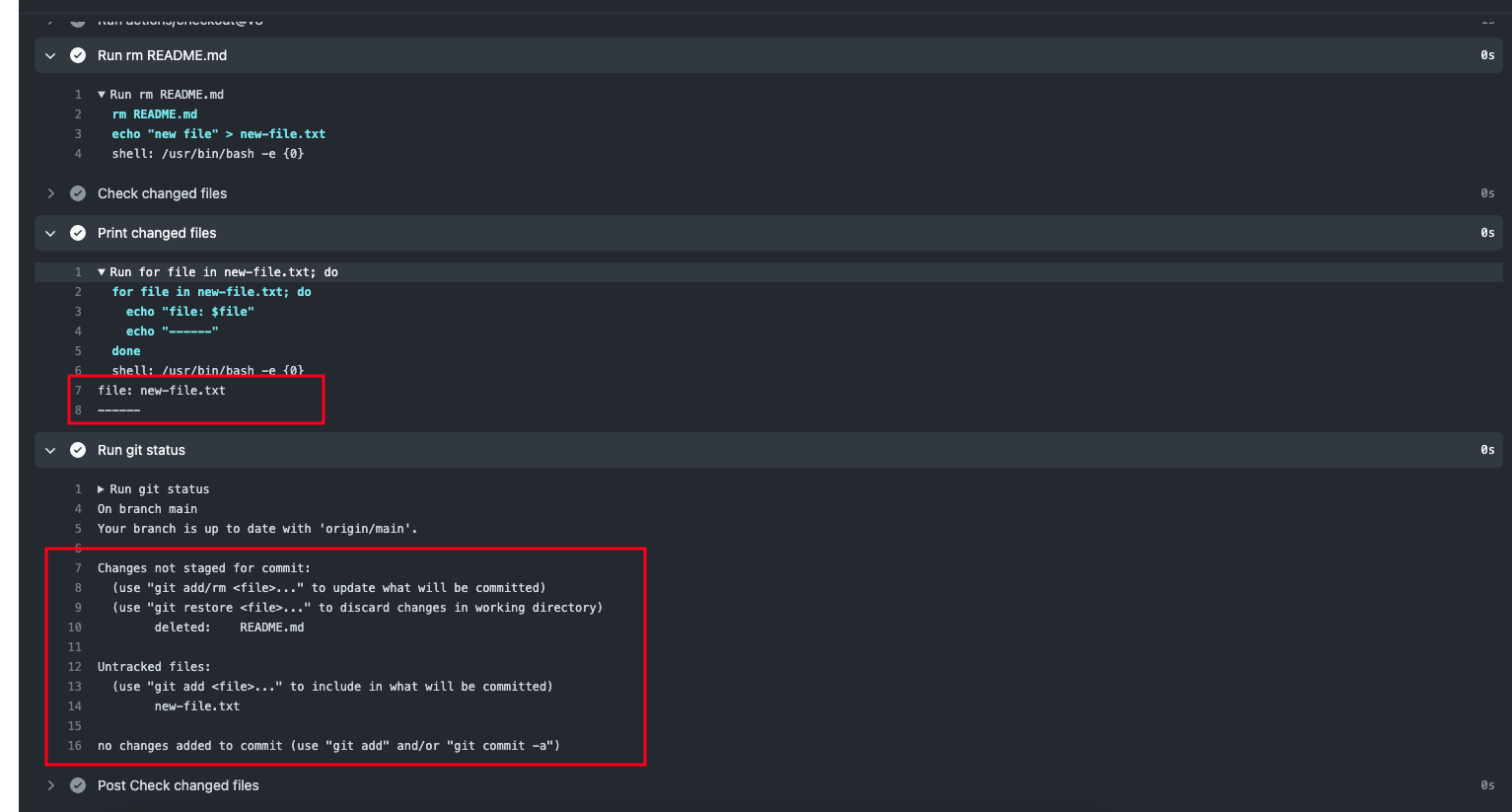Expand the collapsed "Run actions/checkout@v3" step

point(50,16)
